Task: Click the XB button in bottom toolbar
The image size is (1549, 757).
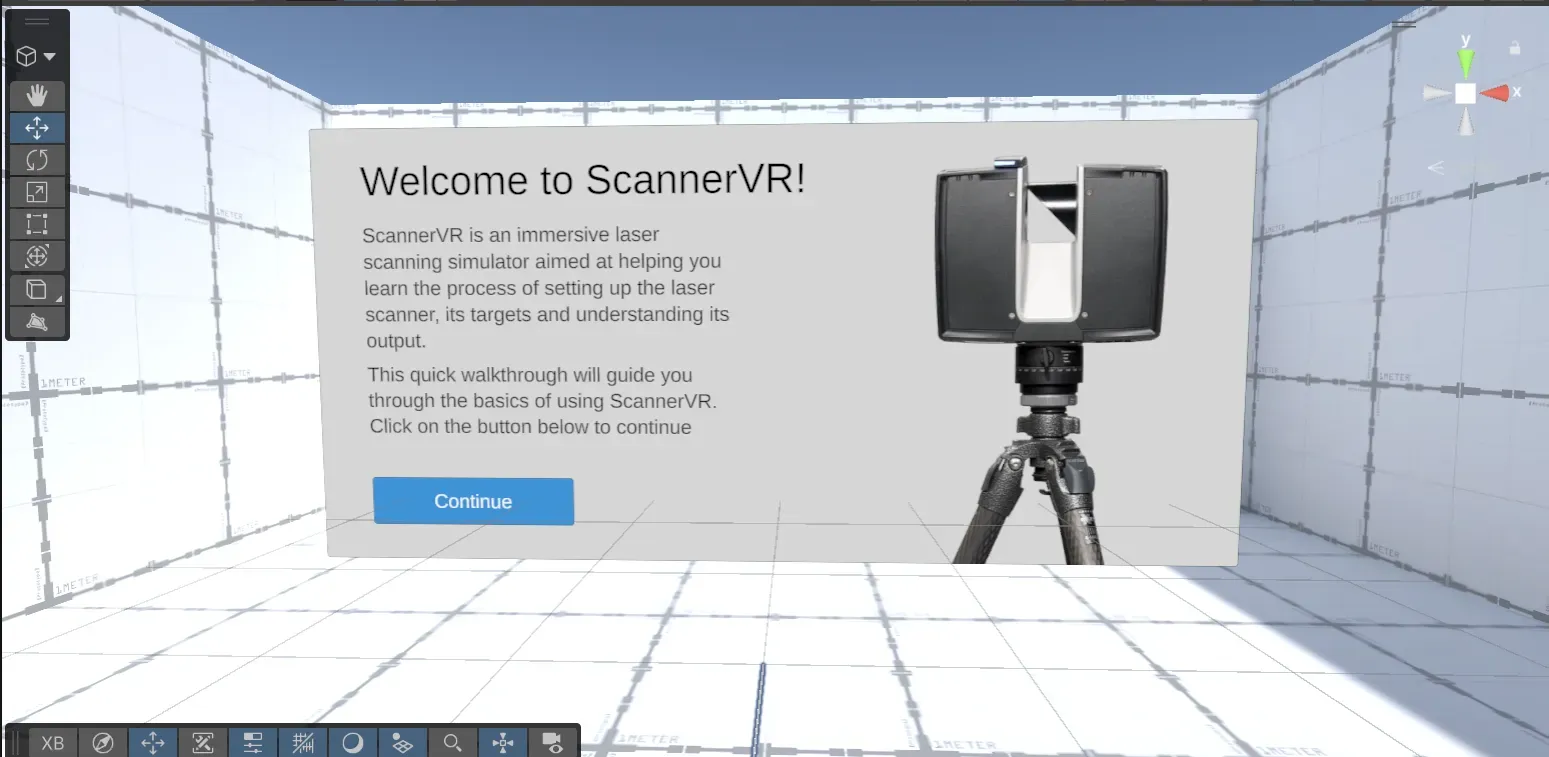Action: click(x=53, y=742)
